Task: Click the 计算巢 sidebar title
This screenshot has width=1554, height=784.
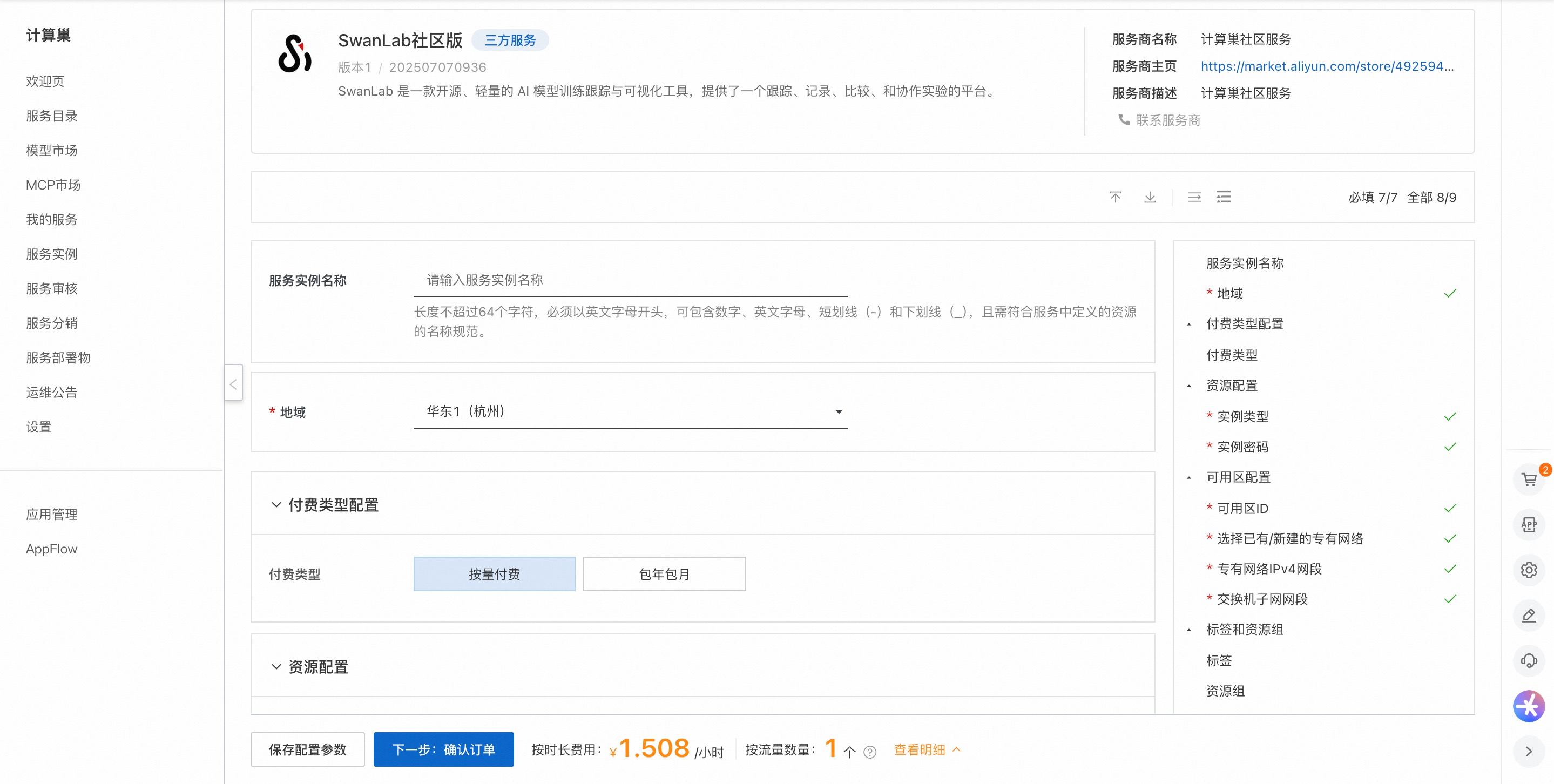Action: [x=48, y=35]
